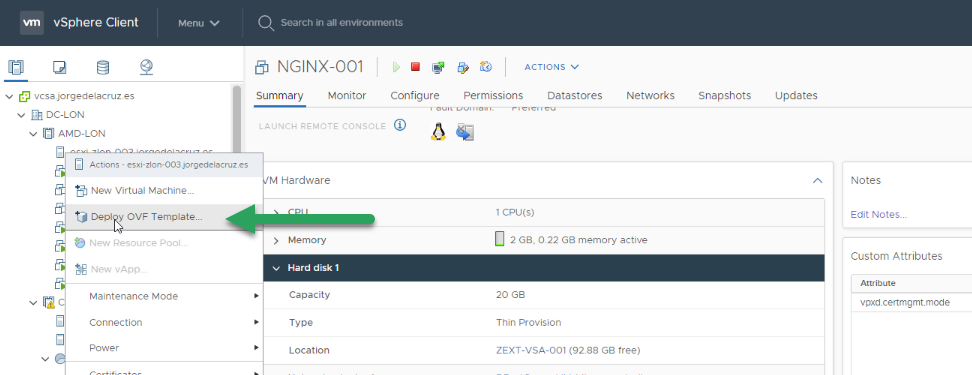Viewport: 972px width, 375px height.
Task: Collapse the Hard disk 1 section
Action: tap(276, 268)
